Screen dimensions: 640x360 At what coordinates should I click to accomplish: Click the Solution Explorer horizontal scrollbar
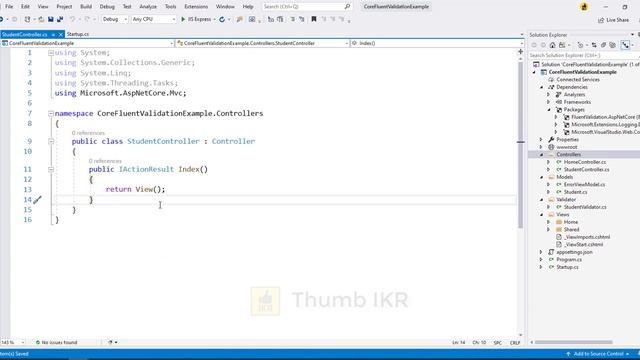[x=573, y=342]
